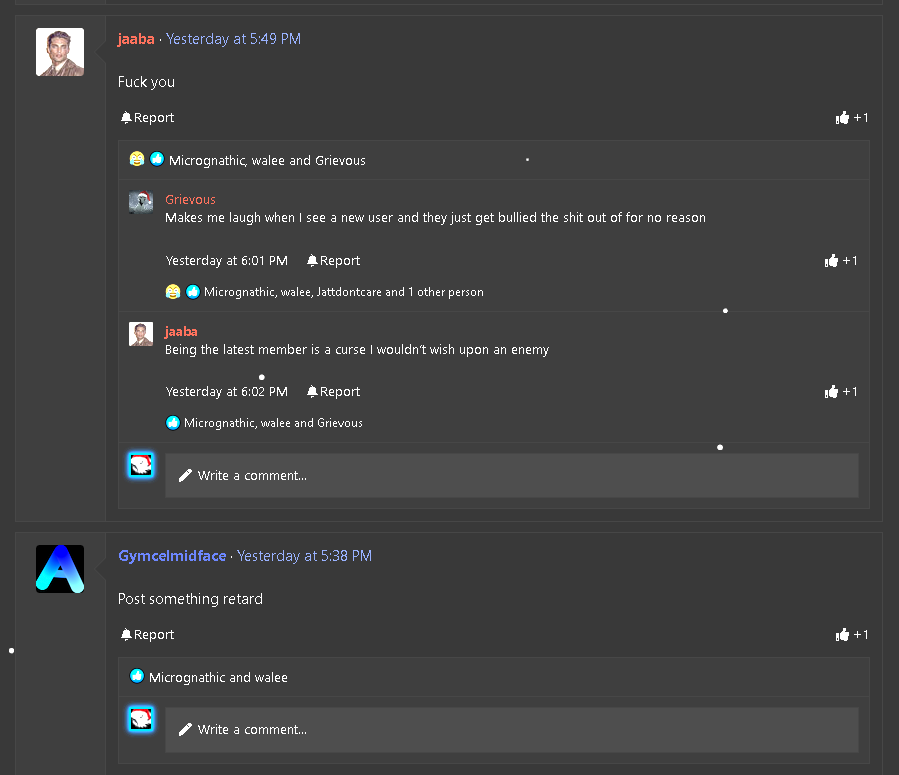Open Gymcelmidface's avatar with letter A
This screenshot has width=899, height=775.
(x=60, y=569)
